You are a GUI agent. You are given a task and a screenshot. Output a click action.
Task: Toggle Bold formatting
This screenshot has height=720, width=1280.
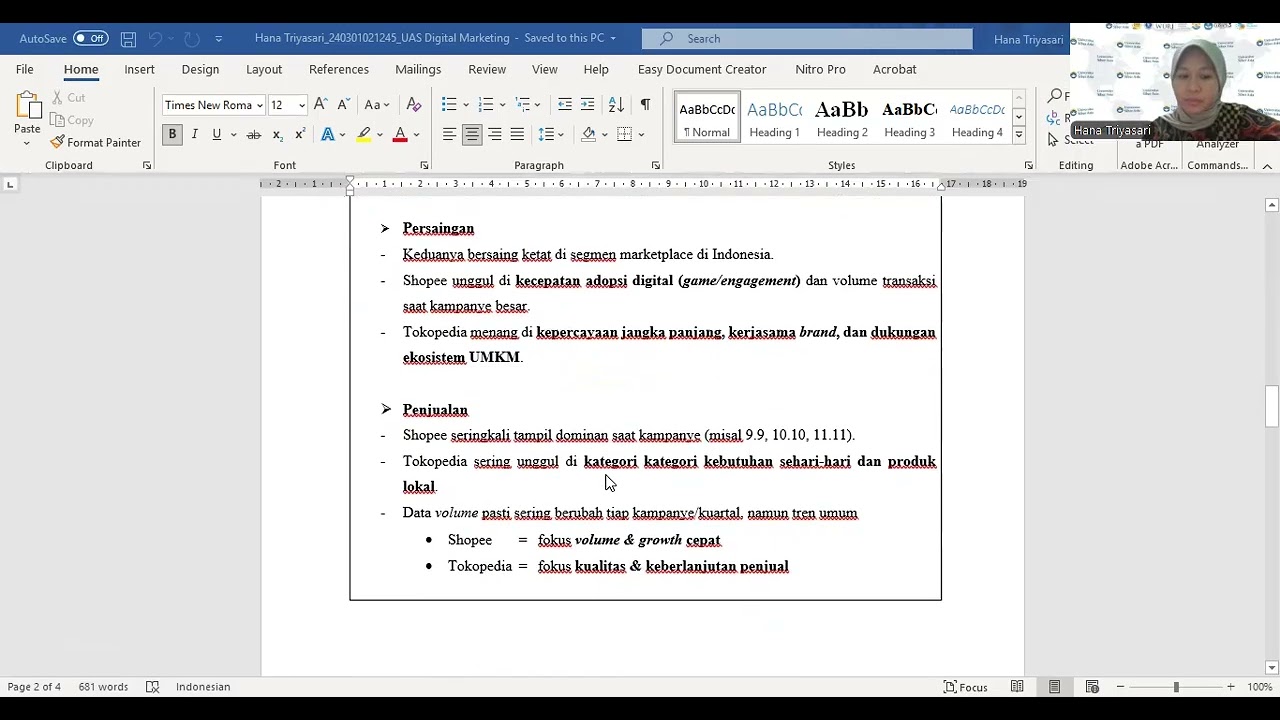click(172, 134)
